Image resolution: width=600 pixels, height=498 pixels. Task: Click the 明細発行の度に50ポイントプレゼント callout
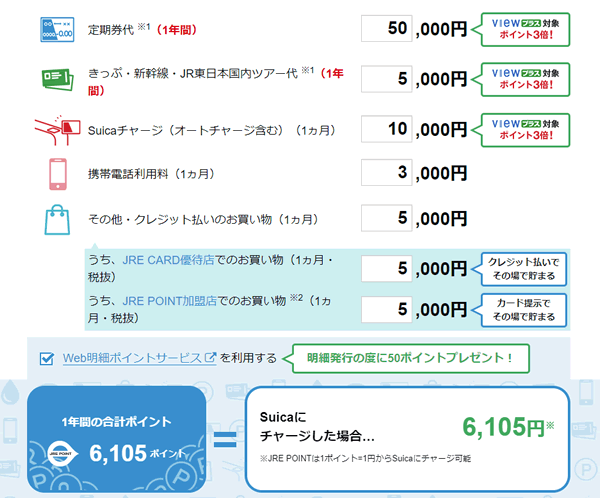pyautogui.click(x=411, y=358)
